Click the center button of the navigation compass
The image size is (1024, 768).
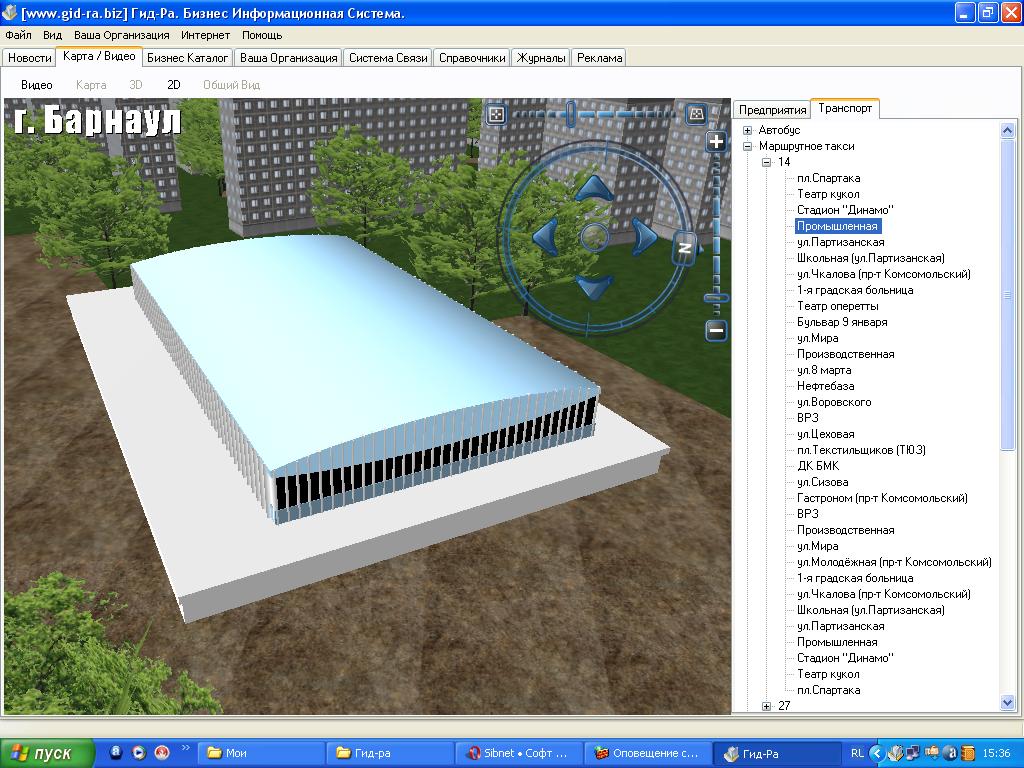coord(594,237)
